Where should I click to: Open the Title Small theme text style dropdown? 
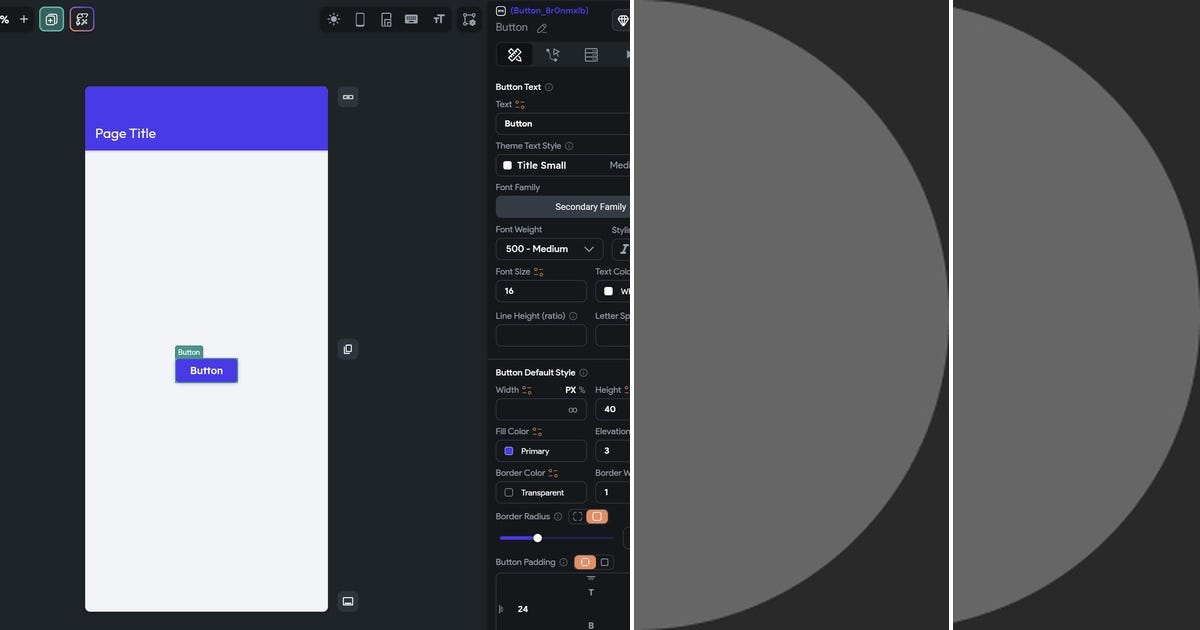point(563,165)
